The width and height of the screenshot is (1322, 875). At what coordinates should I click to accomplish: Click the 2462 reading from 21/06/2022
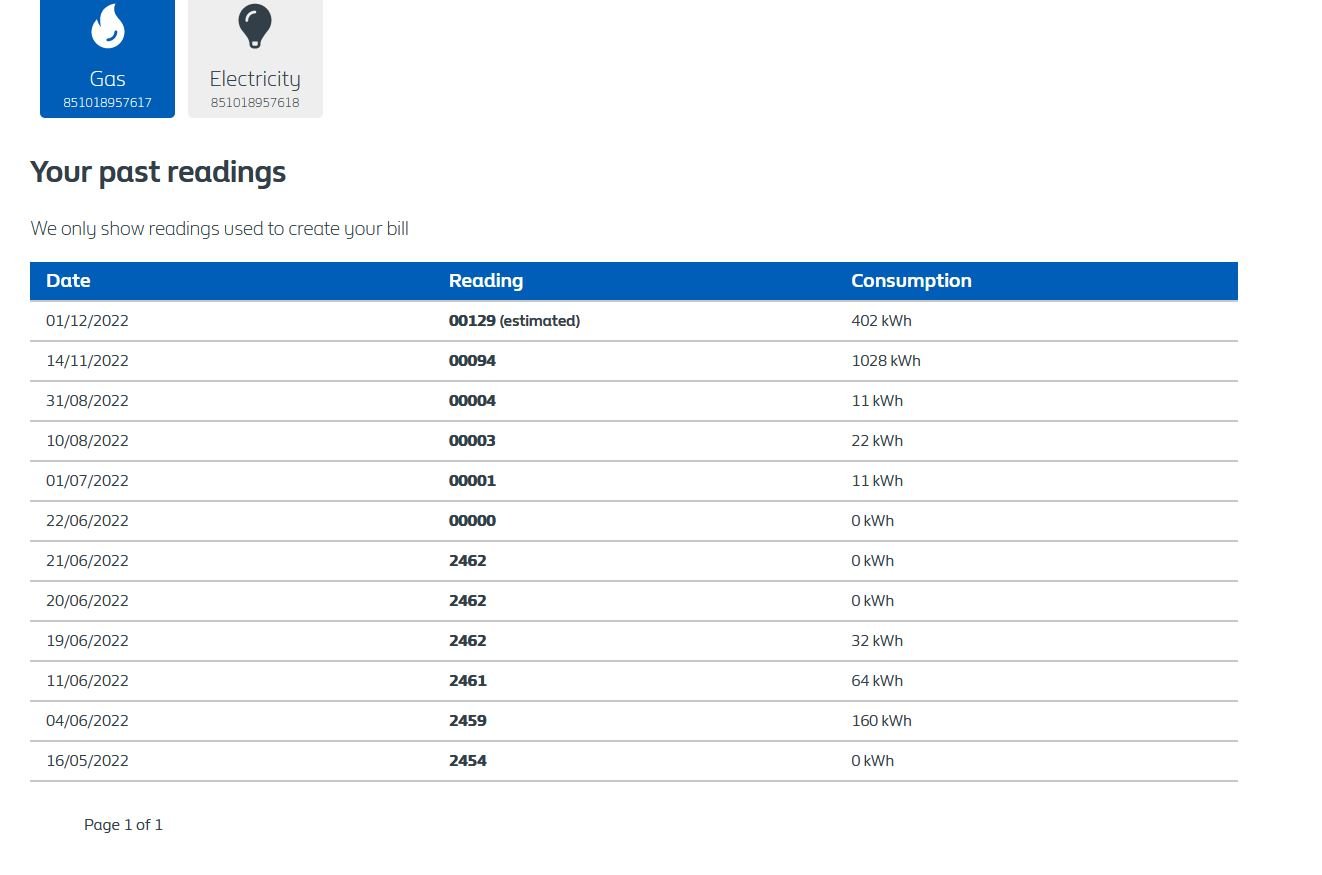tap(468, 560)
